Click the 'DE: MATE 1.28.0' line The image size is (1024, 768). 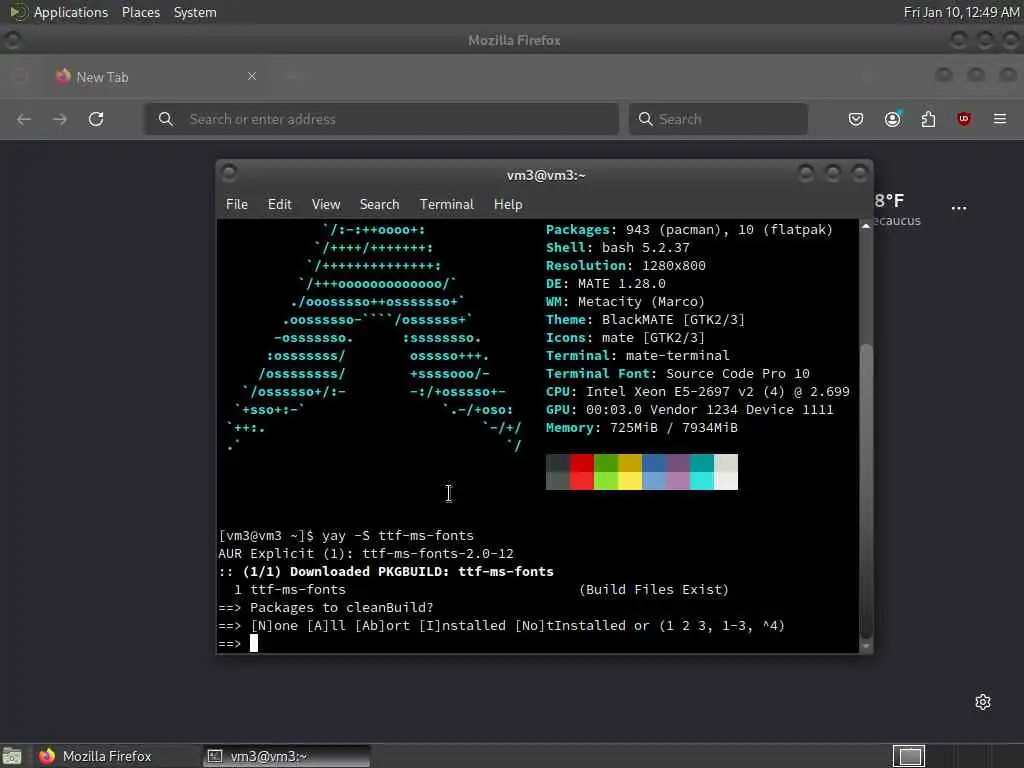click(x=606, y=283)
